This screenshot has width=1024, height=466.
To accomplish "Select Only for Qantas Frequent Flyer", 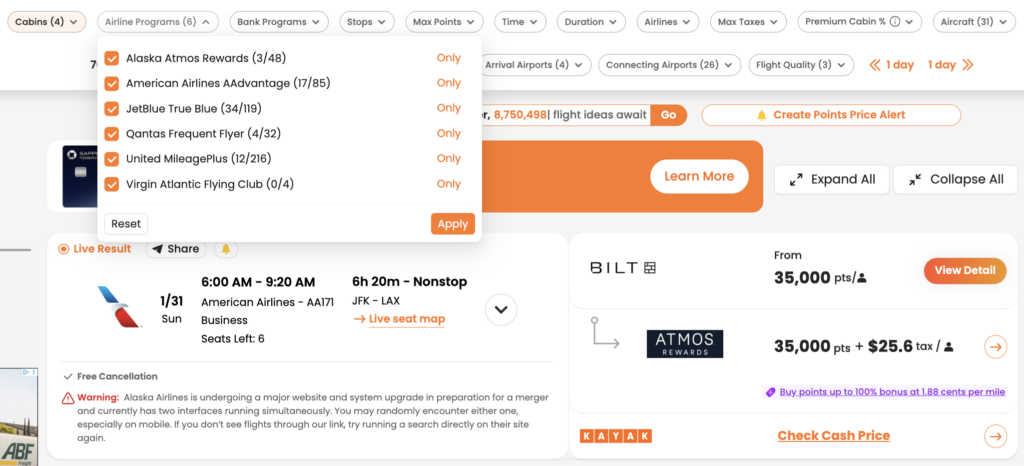I will pos(449,134).
